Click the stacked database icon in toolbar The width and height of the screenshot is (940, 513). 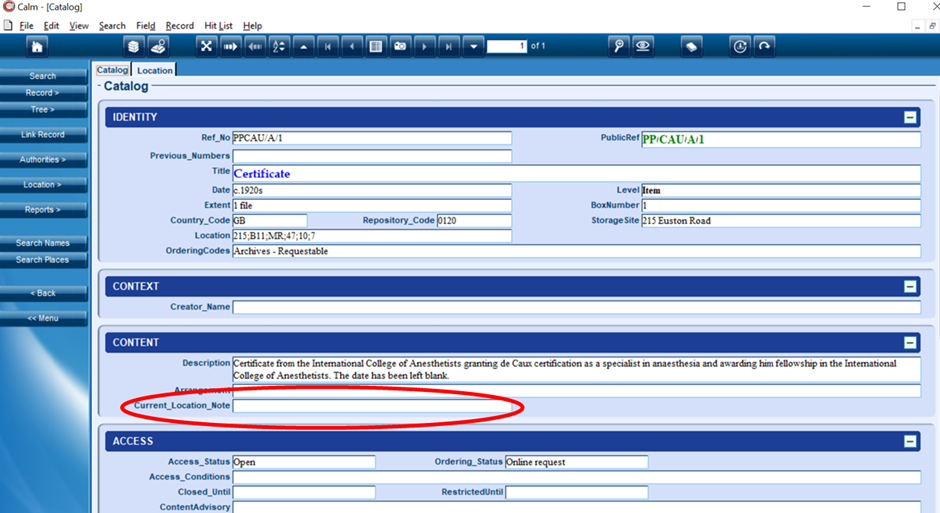click(x=134, y=46)
